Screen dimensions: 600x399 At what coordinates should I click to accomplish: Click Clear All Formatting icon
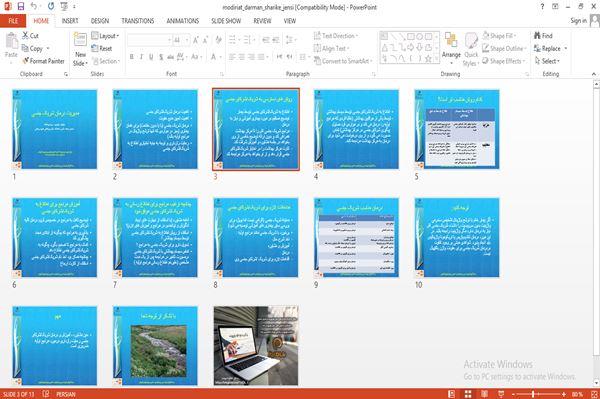point(218,40)
